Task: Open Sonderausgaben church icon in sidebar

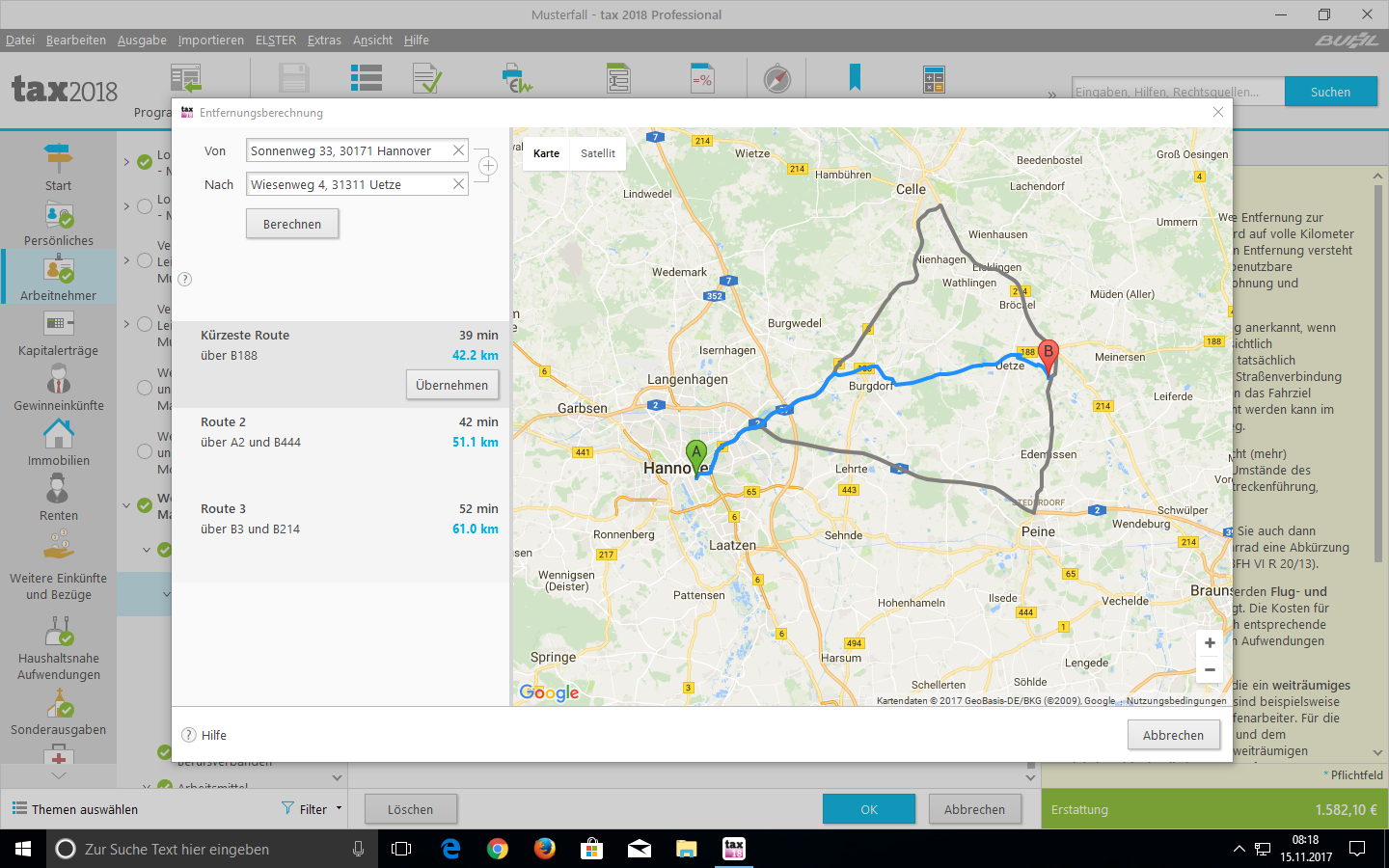Action: [58, 704]
